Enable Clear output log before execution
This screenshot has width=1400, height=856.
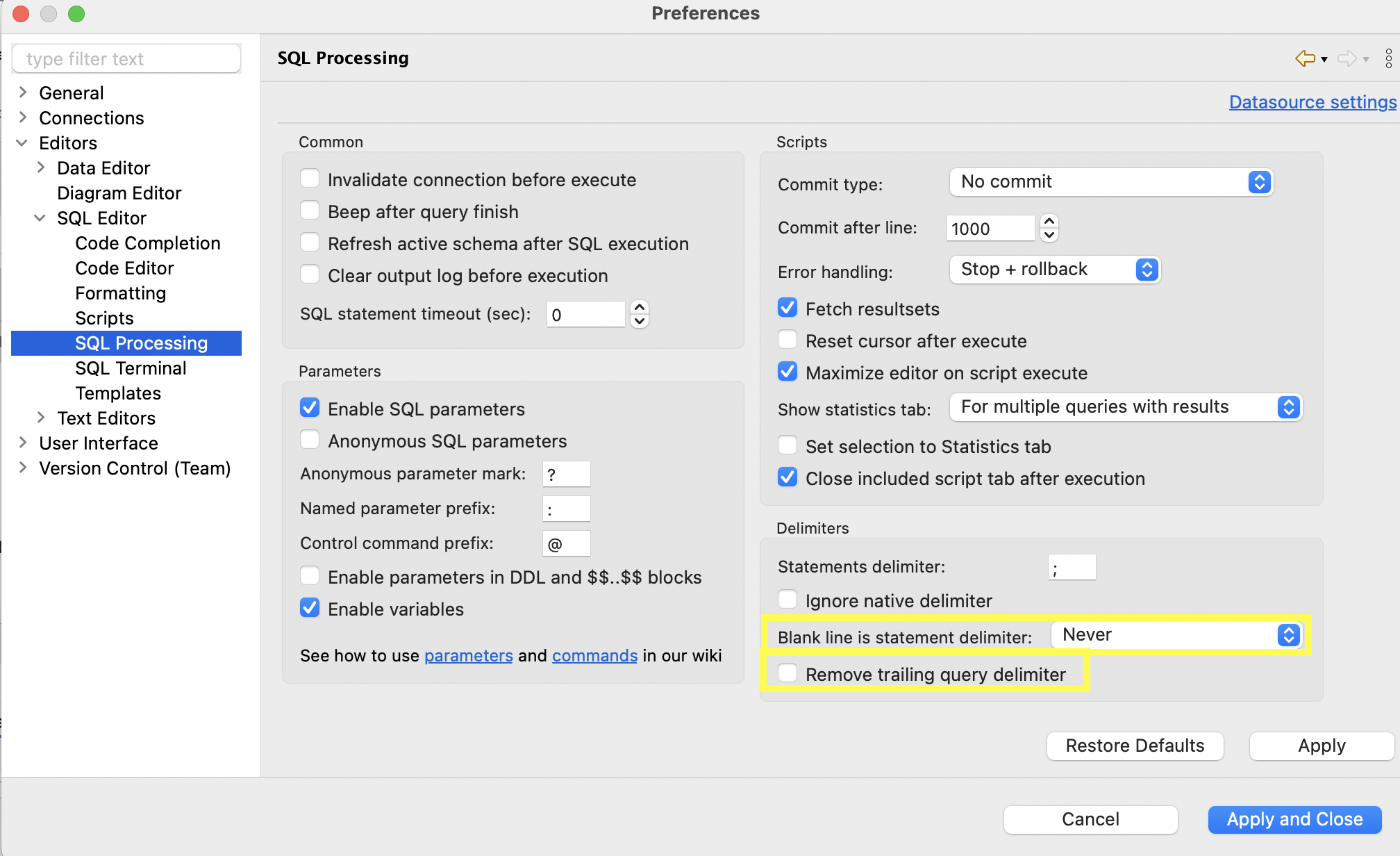(x=310, y=274)
